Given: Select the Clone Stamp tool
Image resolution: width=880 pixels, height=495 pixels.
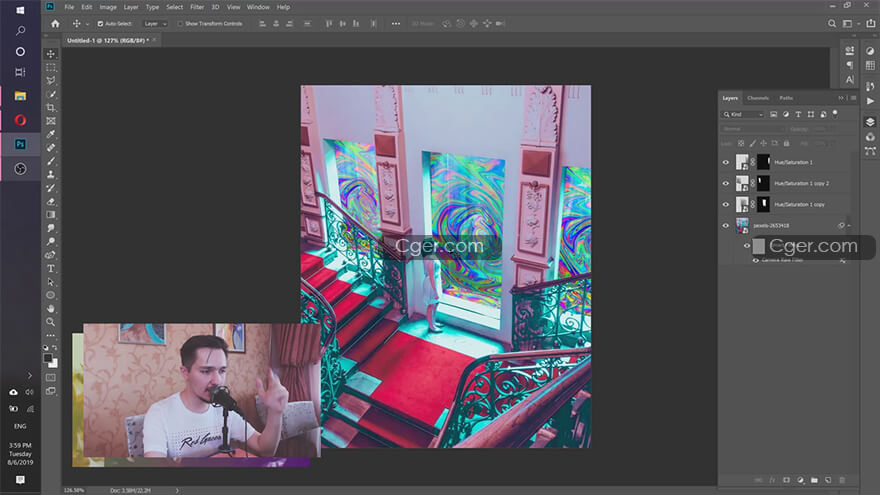Looking at the screenshot, I should (x=51, y=175).
